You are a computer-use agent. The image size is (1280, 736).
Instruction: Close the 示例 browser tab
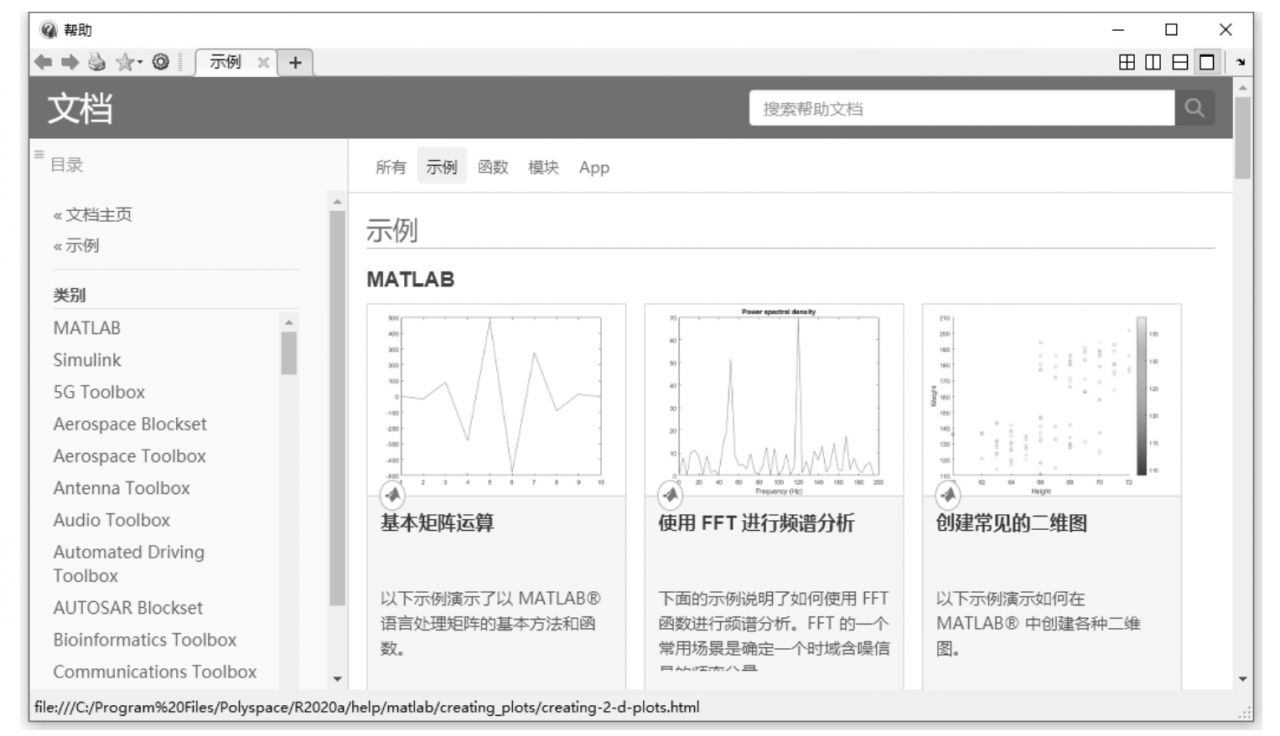(x=265, y=62)
